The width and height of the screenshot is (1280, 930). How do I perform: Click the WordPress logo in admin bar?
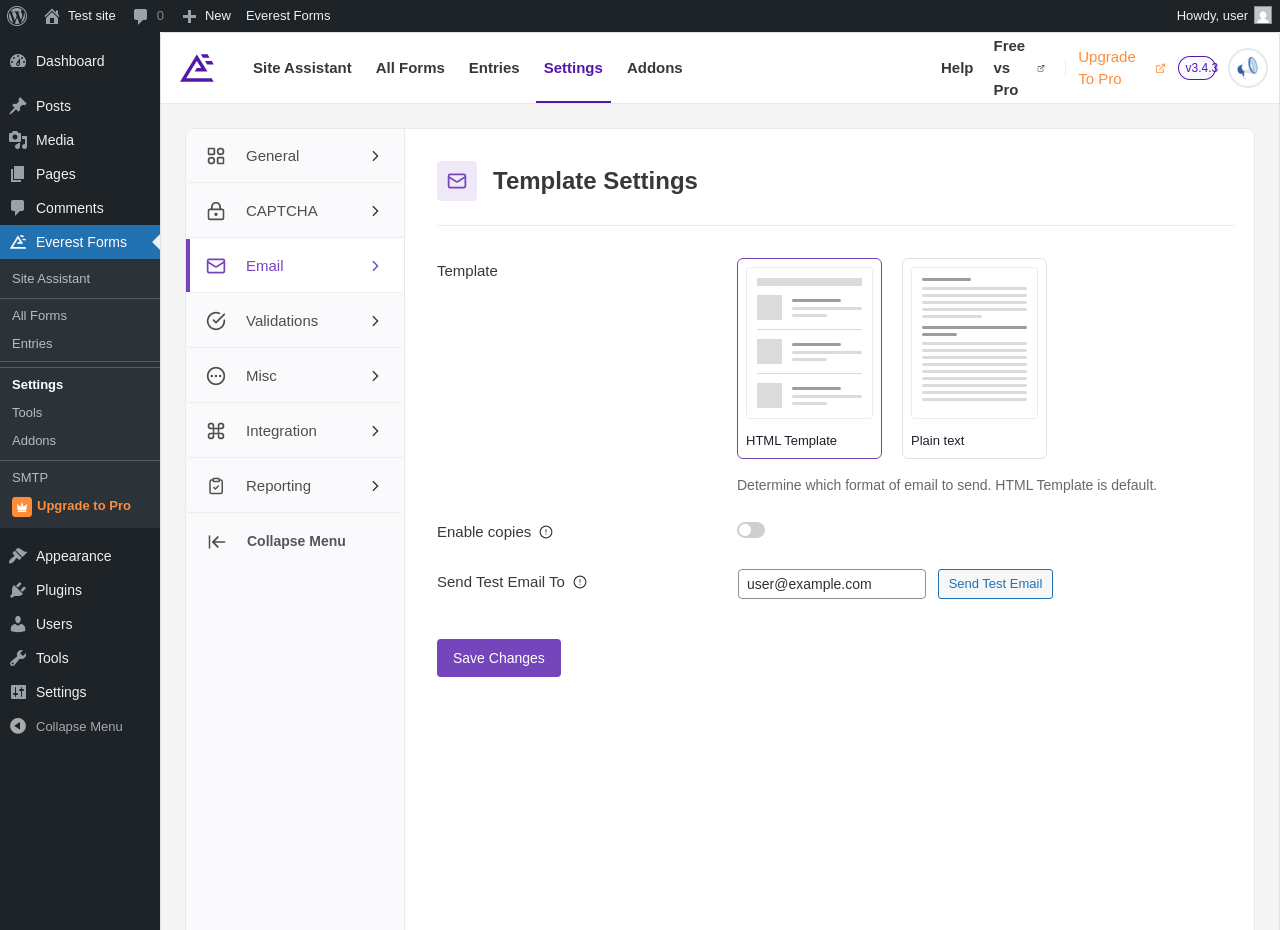[x=17, y=16]
